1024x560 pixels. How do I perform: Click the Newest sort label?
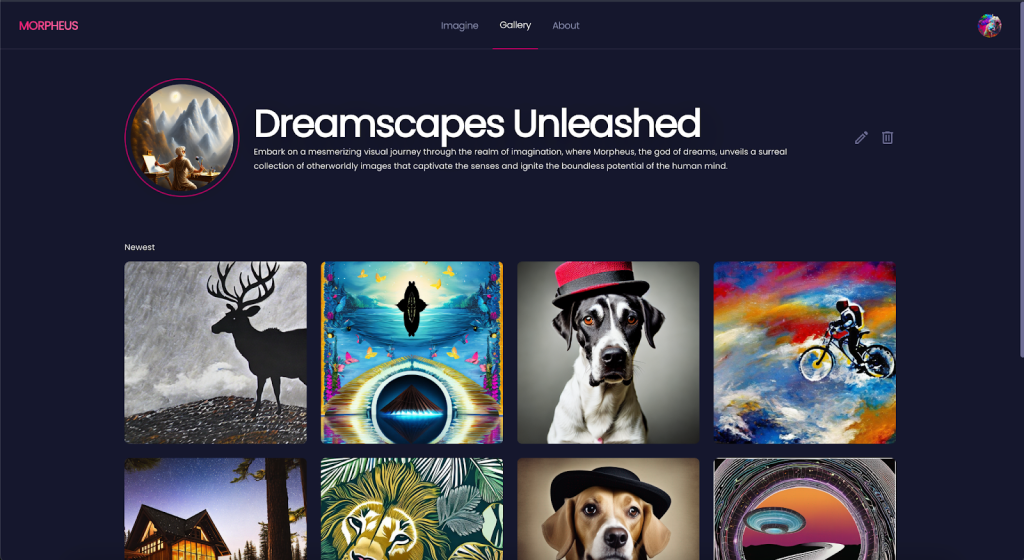pos(140,247)
